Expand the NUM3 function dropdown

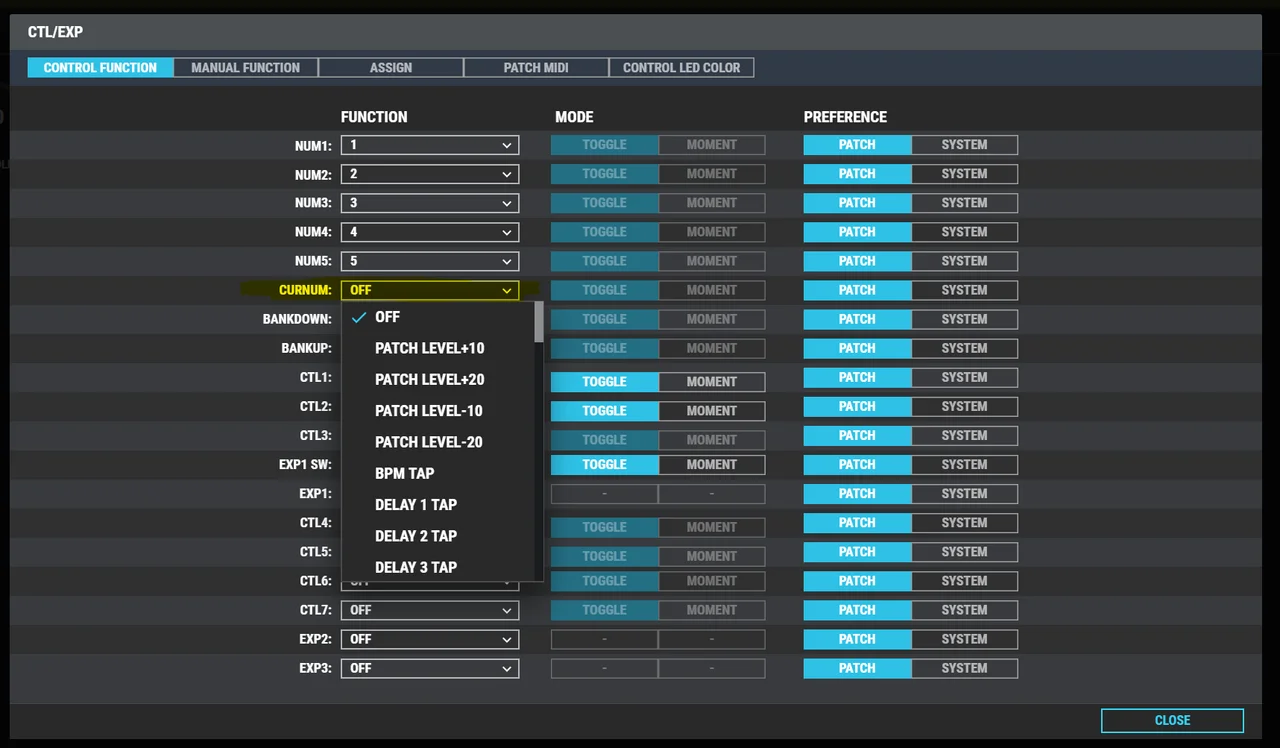pyautogui.click(x=429, y=203)
